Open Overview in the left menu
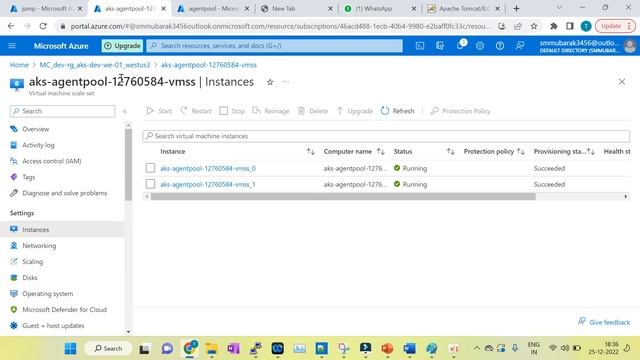 coord(36,129)
